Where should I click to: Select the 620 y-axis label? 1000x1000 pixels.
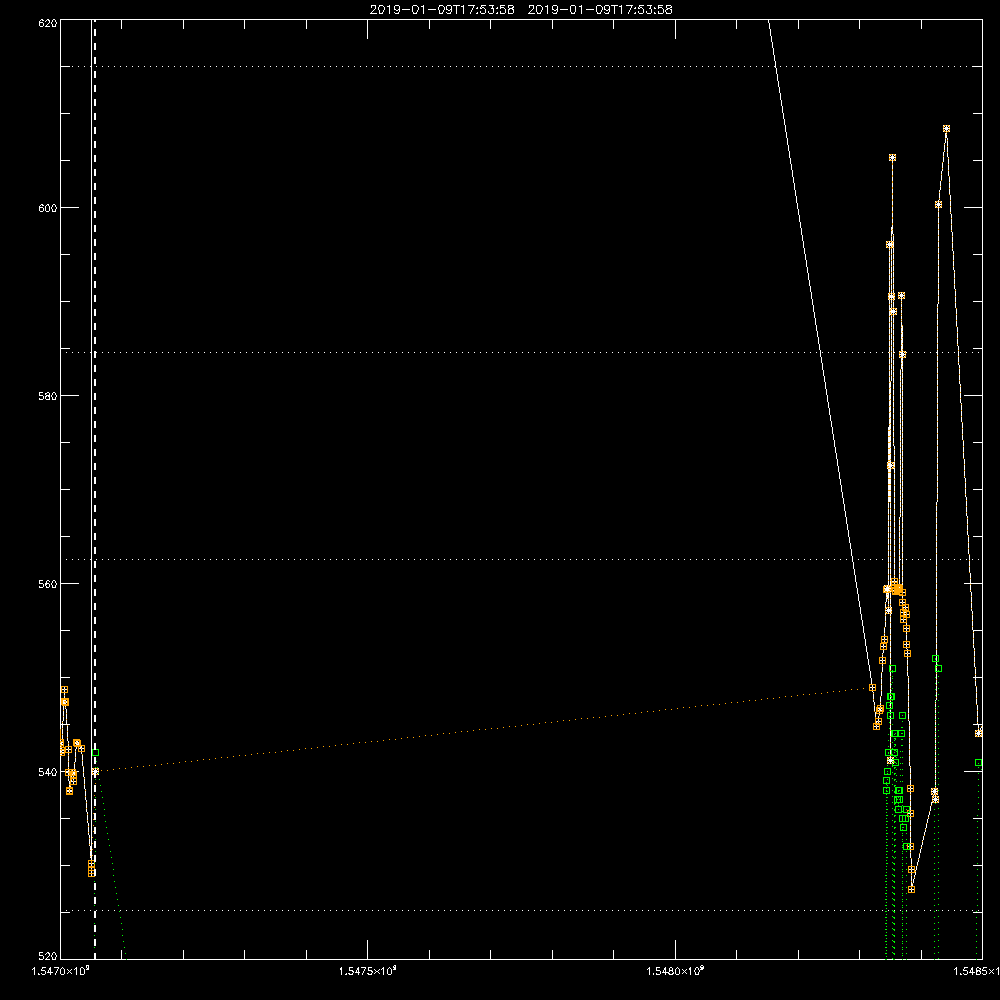click(48, 23)
